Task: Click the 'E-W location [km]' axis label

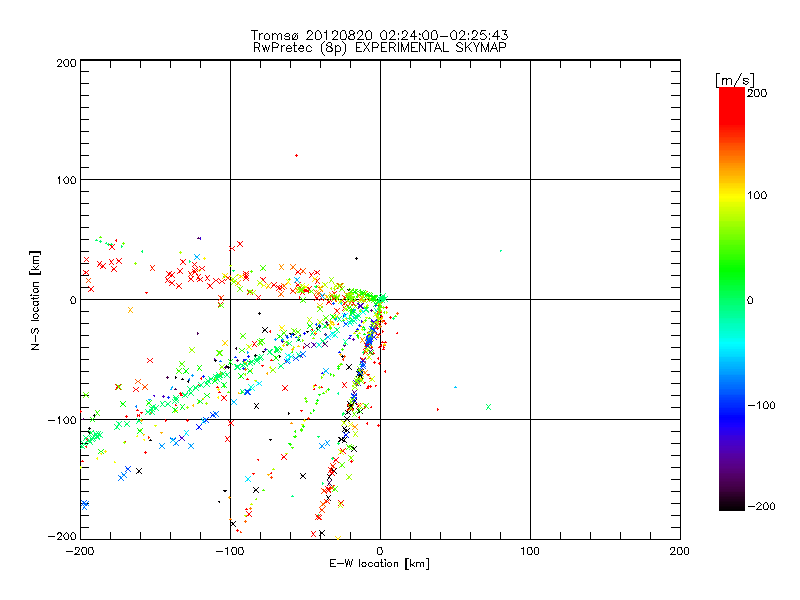Action: click(379, 563)
